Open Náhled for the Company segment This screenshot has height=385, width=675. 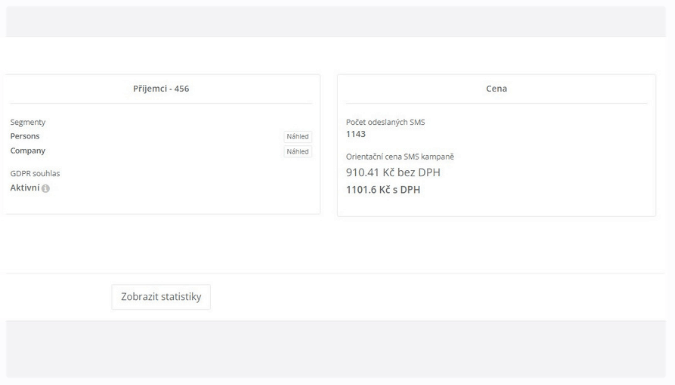(297, 152)
